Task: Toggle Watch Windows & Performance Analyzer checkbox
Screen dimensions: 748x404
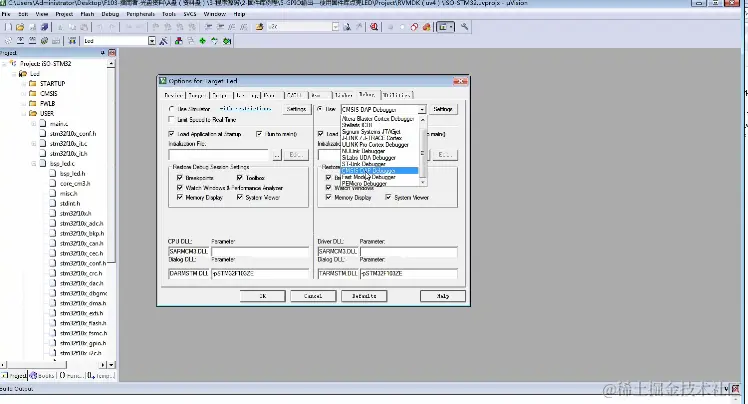Action: [x=180, y=187]
